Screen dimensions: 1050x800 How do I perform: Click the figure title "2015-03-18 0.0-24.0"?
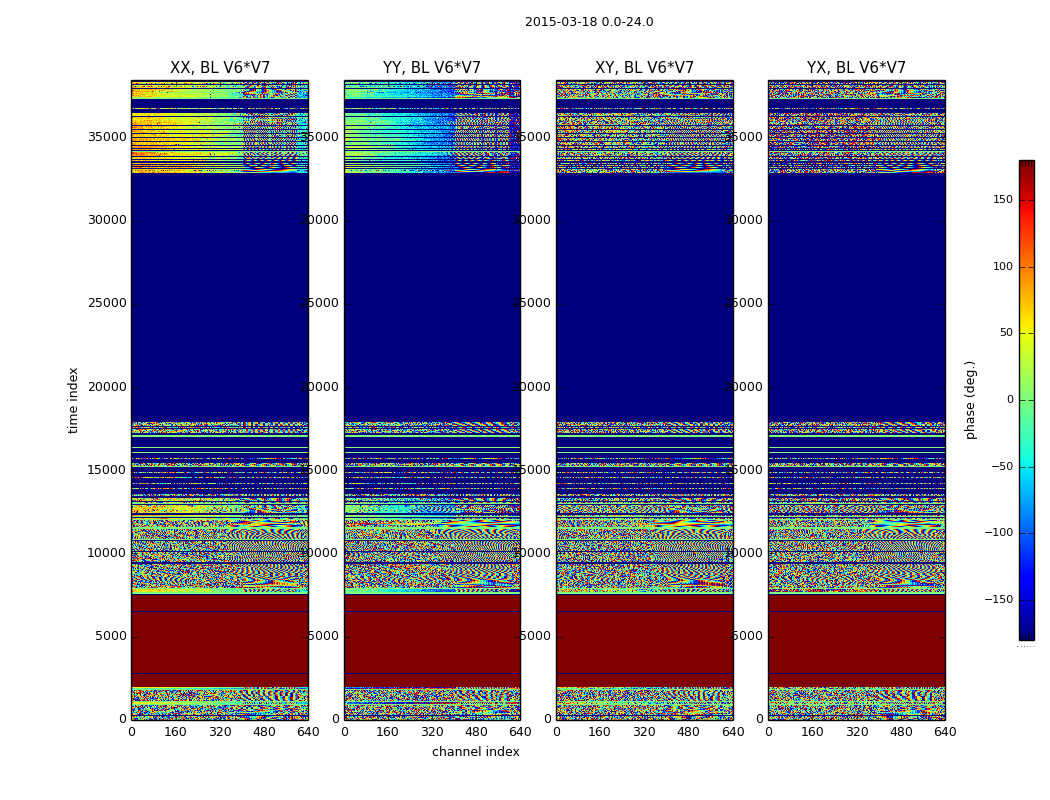pos(589,22)
